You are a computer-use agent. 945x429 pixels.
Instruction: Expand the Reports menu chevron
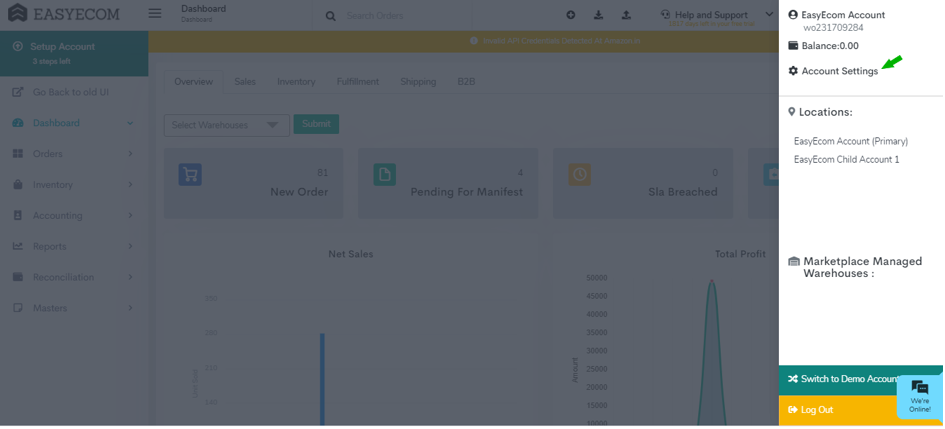(x=130, y=246)
